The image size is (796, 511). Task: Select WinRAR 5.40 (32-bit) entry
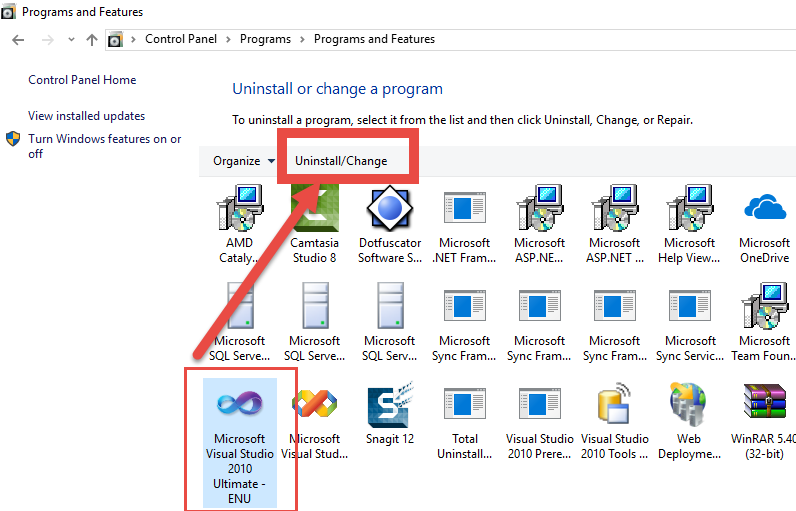pos(764,421)
